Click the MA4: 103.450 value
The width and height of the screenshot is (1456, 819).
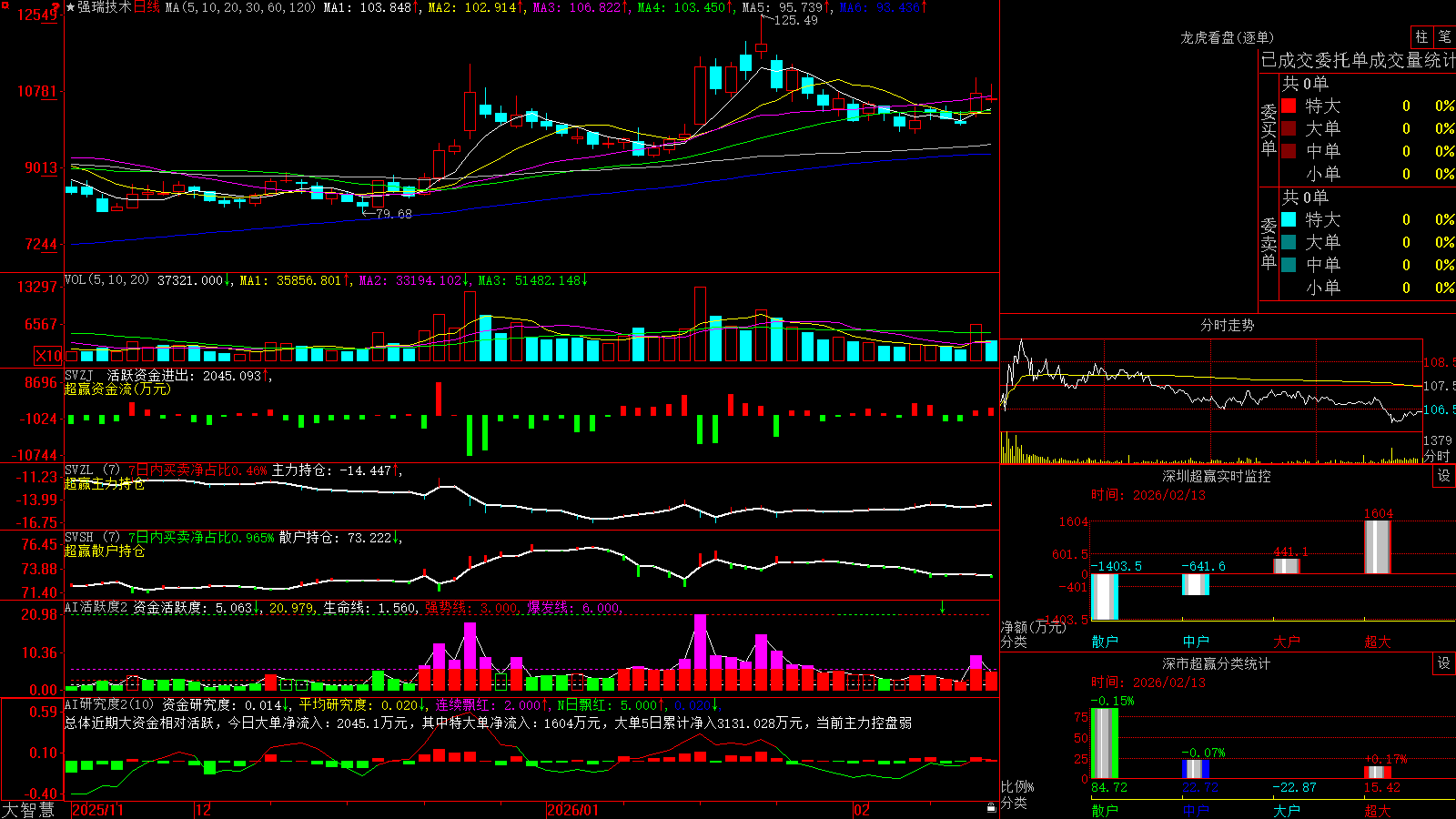click(682, 7)
